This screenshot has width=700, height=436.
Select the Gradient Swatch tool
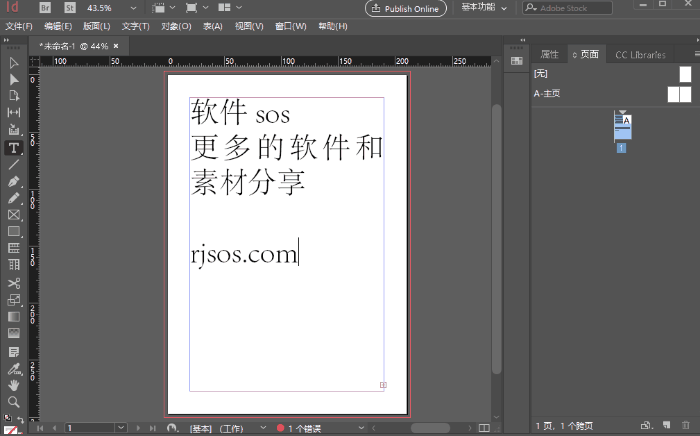pyautogui.click(x=14, y=316)
